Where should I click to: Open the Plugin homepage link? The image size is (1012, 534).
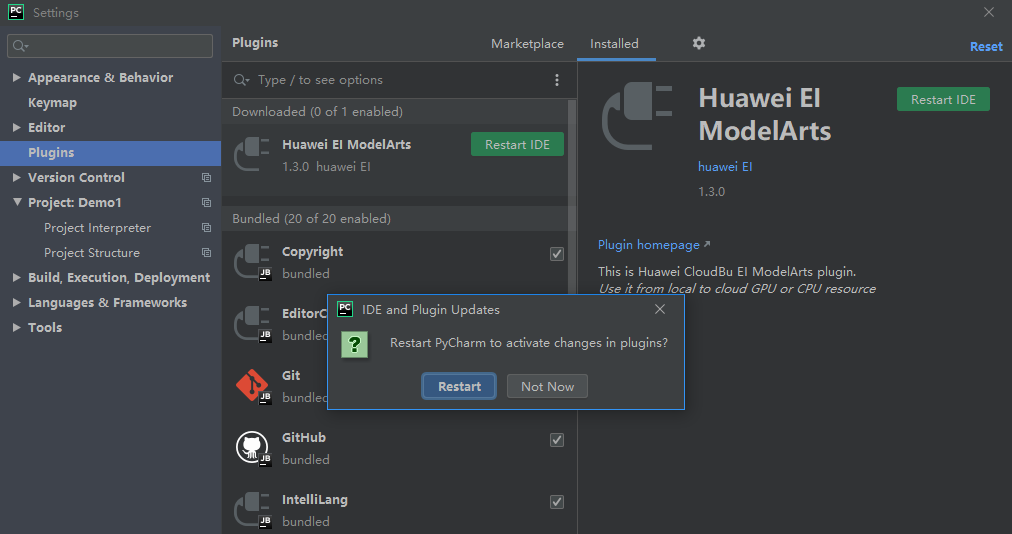pos(649,245)
